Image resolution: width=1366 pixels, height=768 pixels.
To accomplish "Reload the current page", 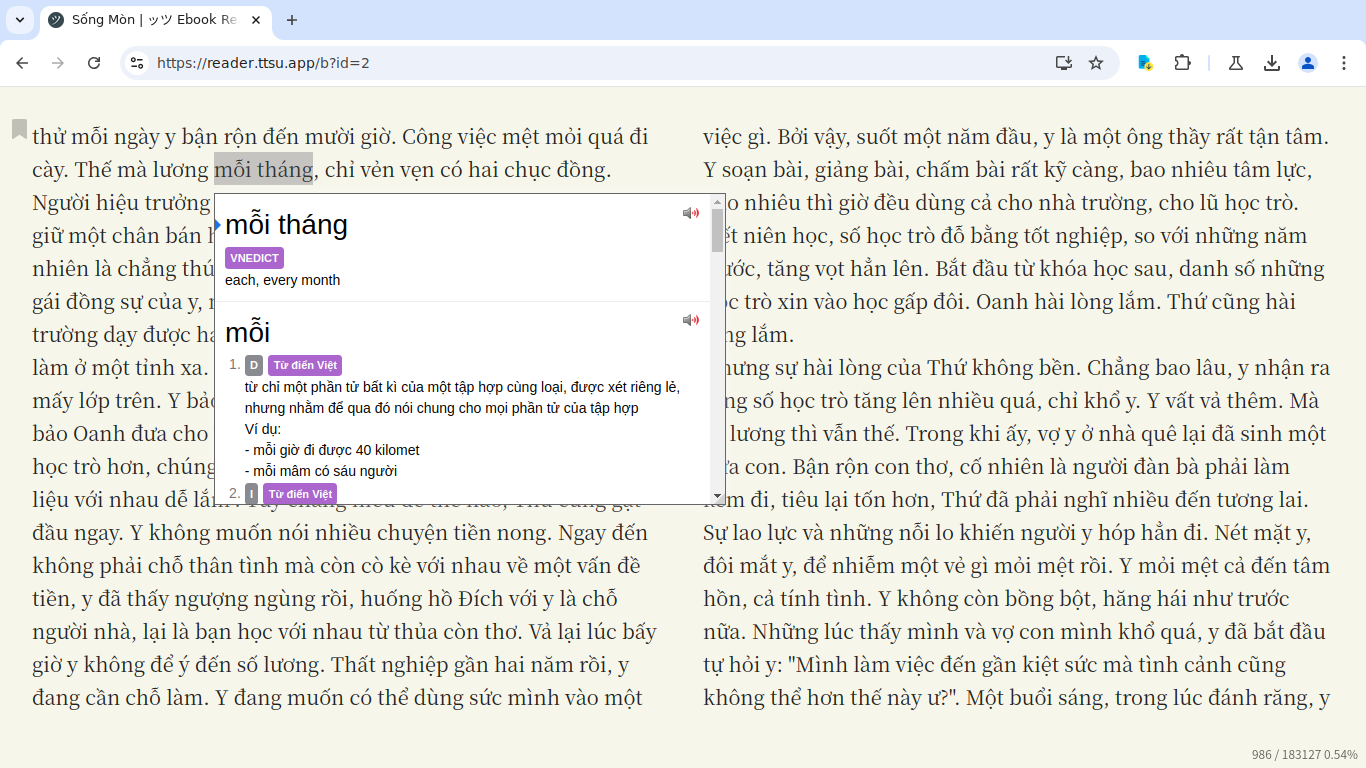I will pos(94,63).
